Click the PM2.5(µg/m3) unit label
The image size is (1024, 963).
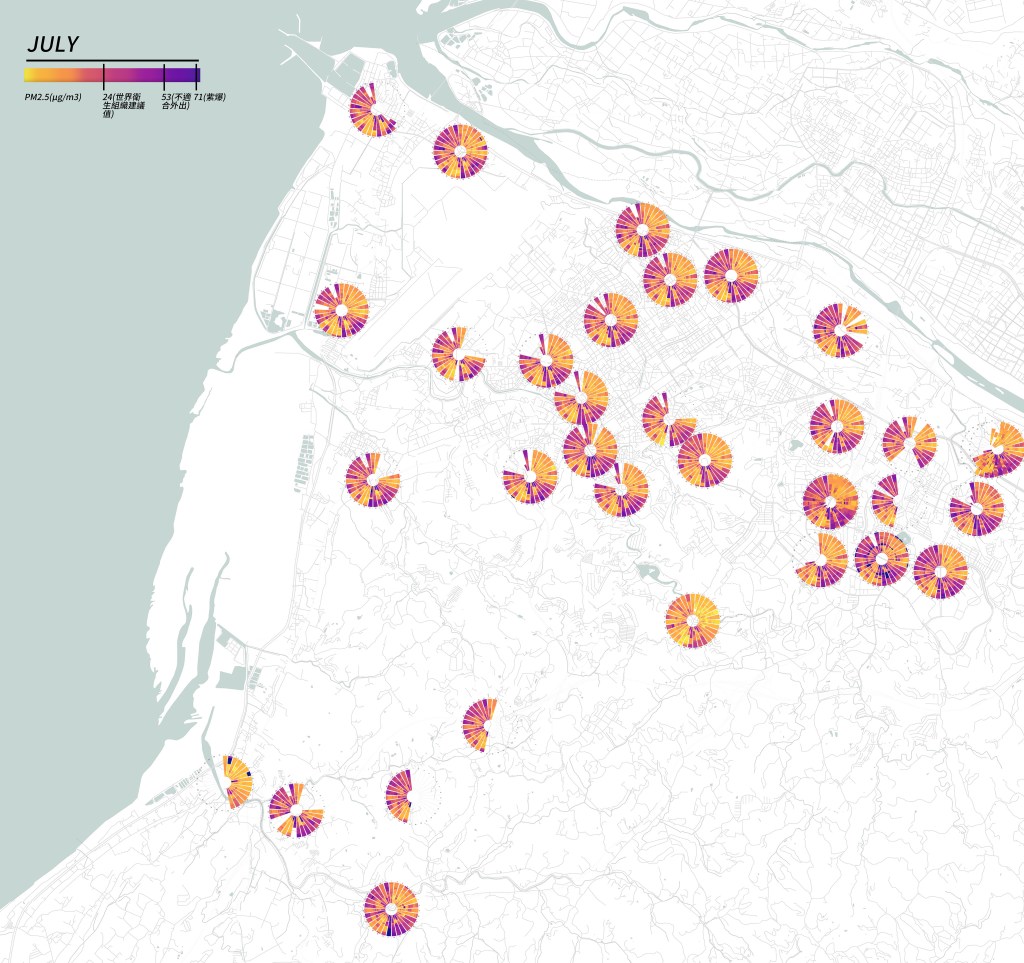pyautogui.click(x=53, y=97)
